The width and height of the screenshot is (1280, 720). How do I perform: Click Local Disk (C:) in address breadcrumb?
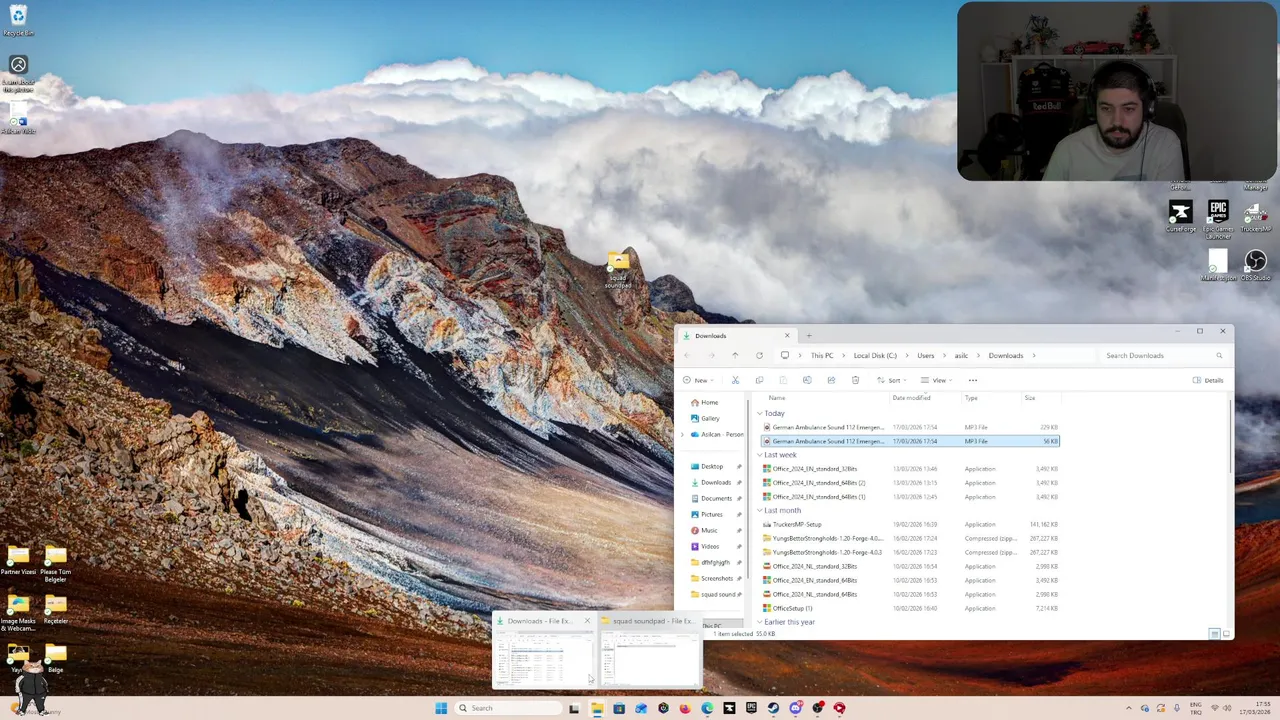click(875, 355)
